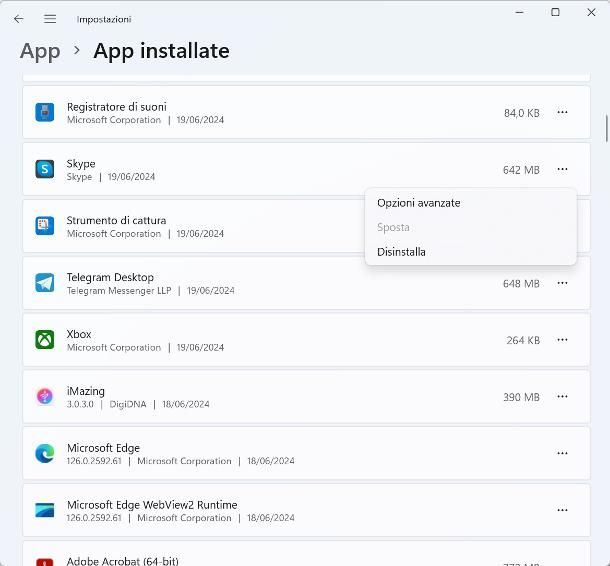Click the back arrow in the Impostazioni window
This screenshot has height=566, width=610.
tap(18, 19)
